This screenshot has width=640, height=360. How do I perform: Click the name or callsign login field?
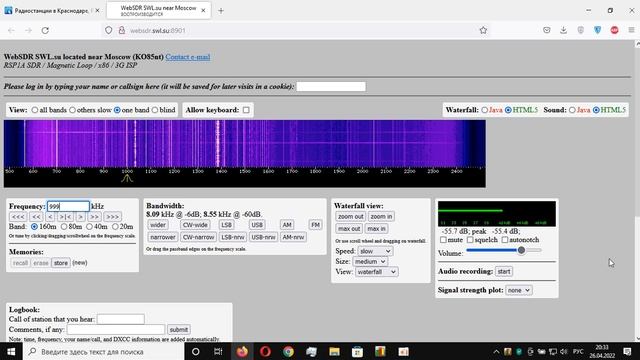point(331,87)
